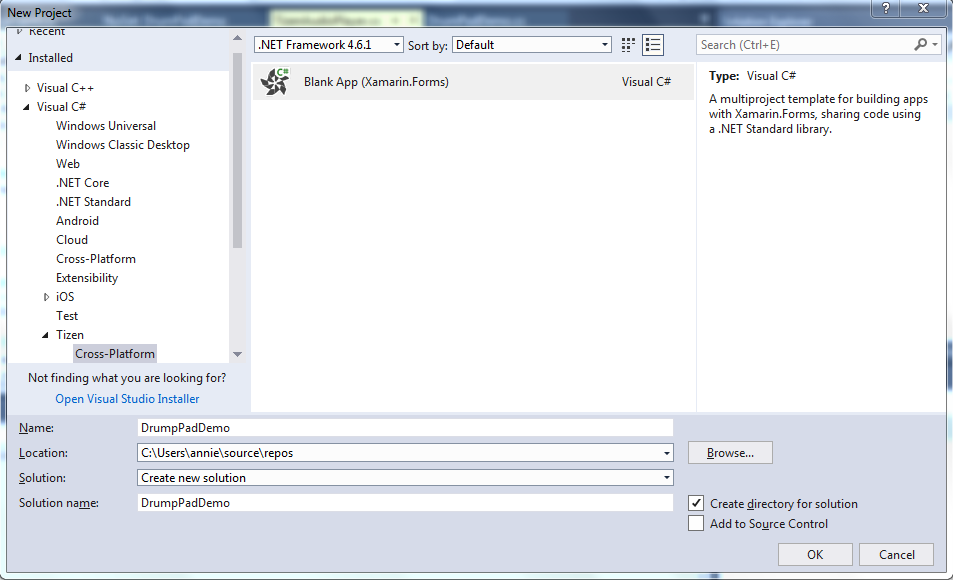Collapse the Tizen tree node
The image size is (953, 580).
coord(47,335)
